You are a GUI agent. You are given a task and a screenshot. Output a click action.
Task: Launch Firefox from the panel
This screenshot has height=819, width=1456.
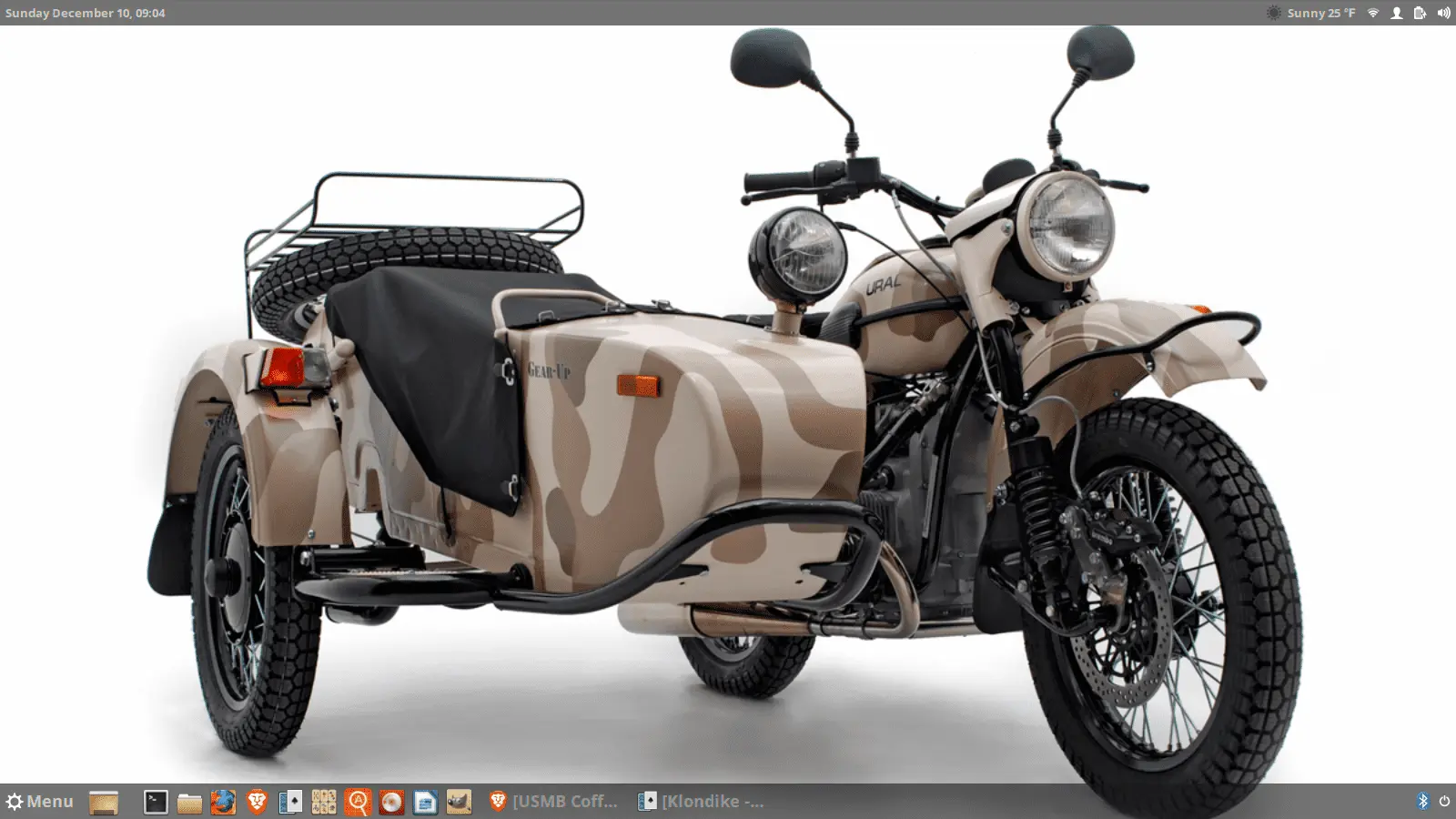click(x=223, y=802)
